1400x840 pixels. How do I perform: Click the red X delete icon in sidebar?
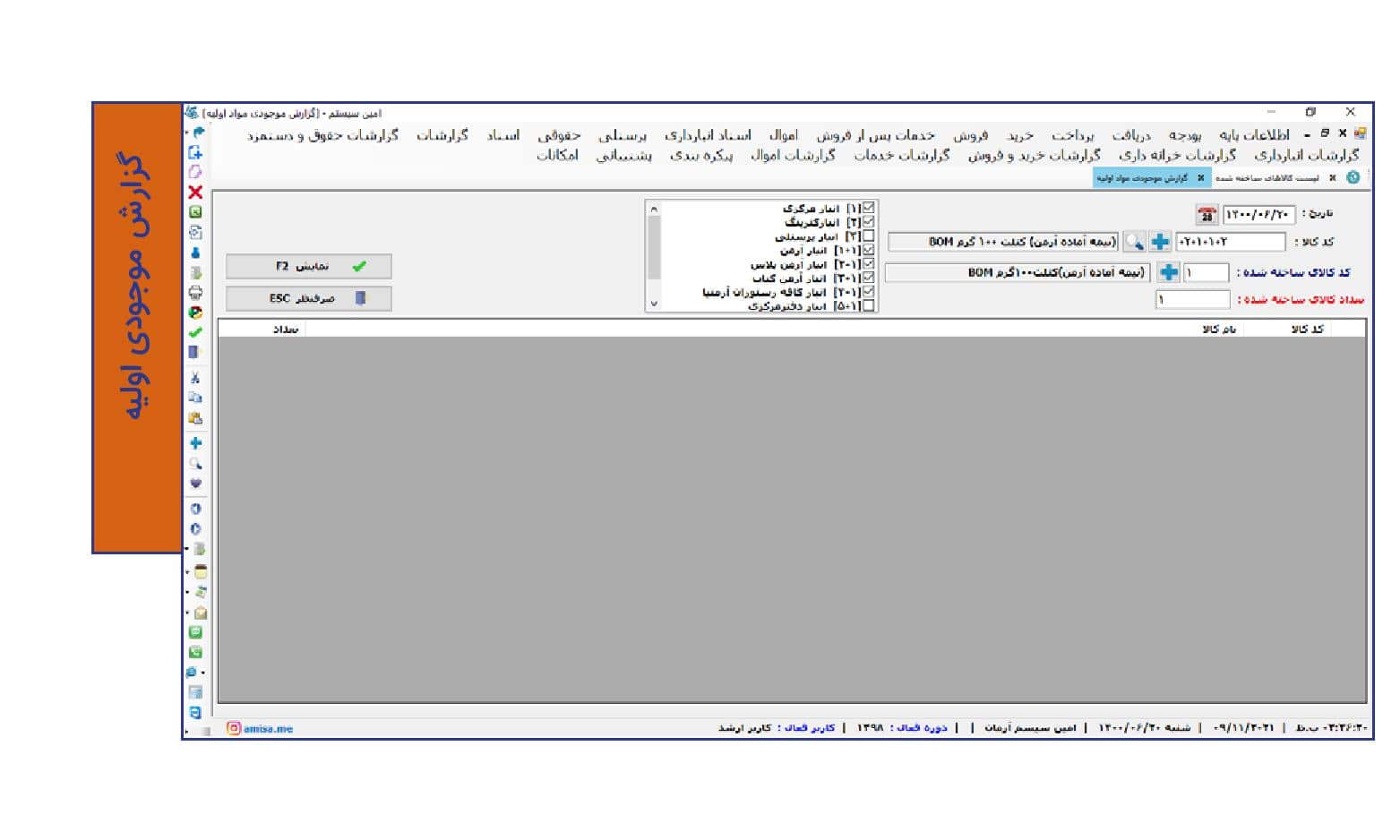(195, 193)
